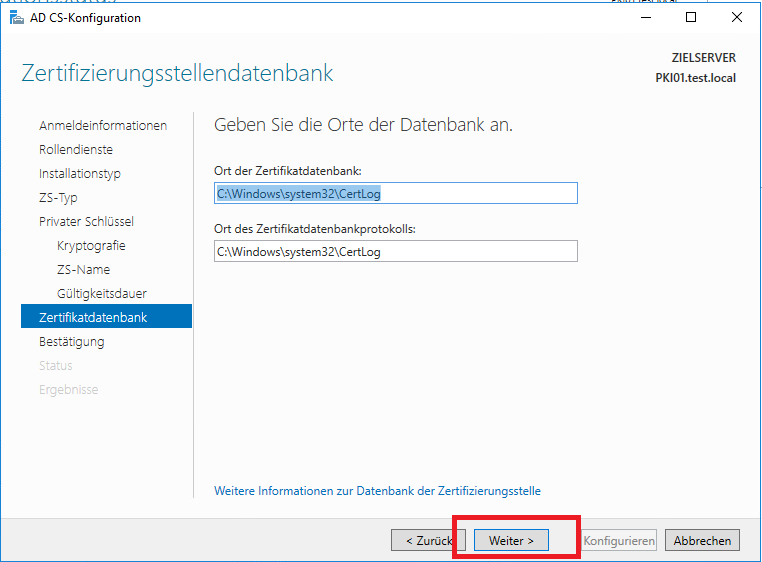Go to the Rollendienste step
Screen dimensions: 762x562
[x=76, y=149]
